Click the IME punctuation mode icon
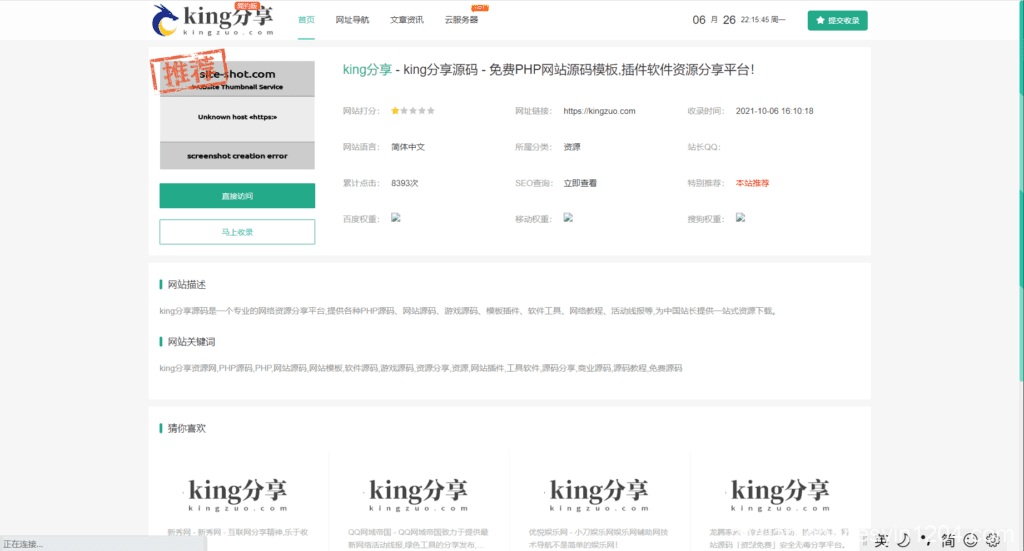This screenshot has height=551, width=1024. (x=926, y=540)
